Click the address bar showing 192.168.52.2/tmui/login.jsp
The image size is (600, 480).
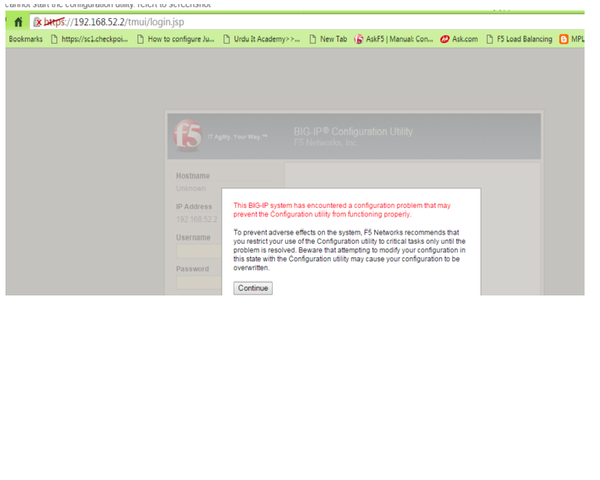306,22
